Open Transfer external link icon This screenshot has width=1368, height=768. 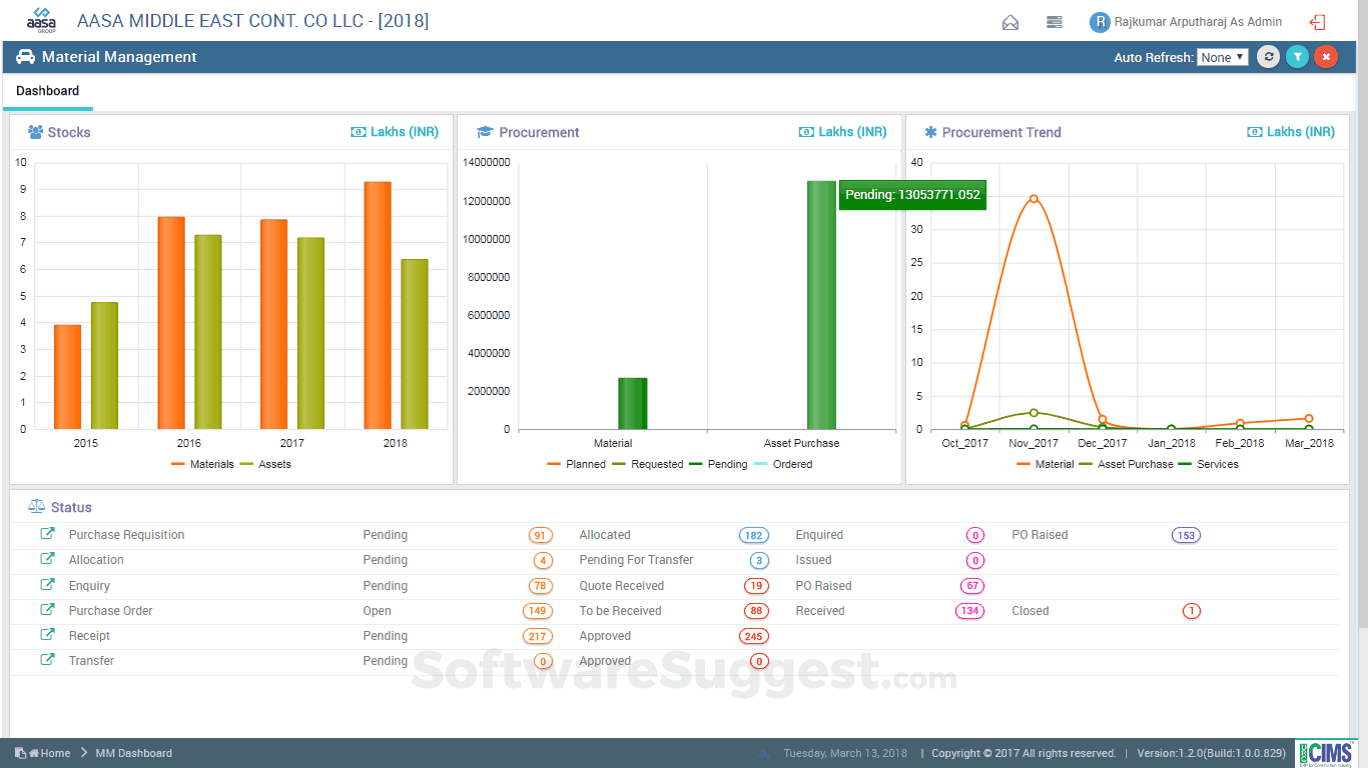point(47,660)
